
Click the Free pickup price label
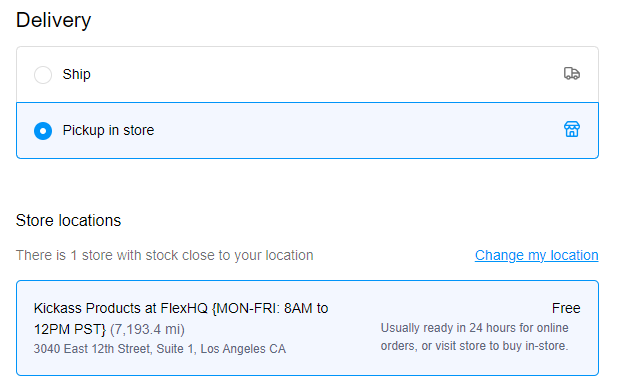[x=566, y=308]
